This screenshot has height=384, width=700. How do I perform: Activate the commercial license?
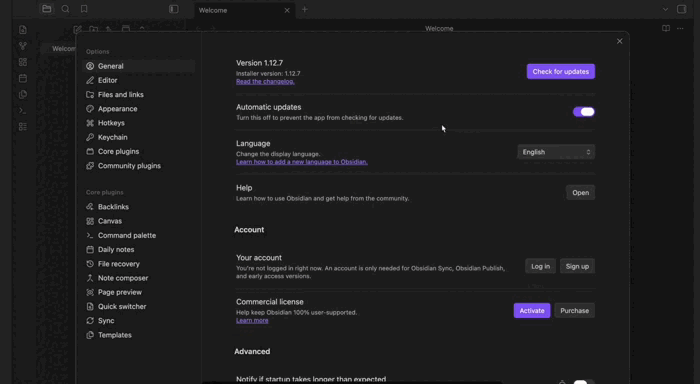pyautogui.click(x=532, y=310)
